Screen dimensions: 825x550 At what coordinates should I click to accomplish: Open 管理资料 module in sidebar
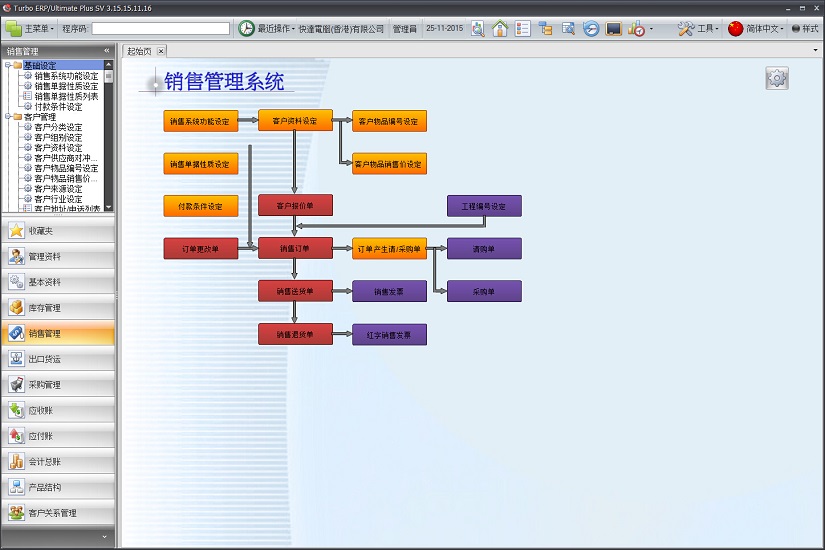tap(58, 256)
